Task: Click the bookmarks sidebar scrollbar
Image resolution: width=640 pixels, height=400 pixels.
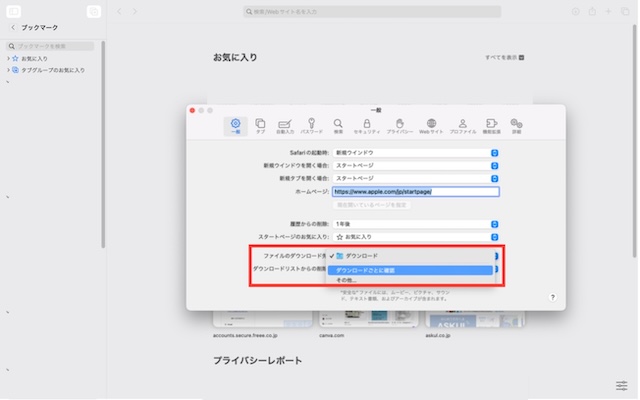Action: coord(103,144)
